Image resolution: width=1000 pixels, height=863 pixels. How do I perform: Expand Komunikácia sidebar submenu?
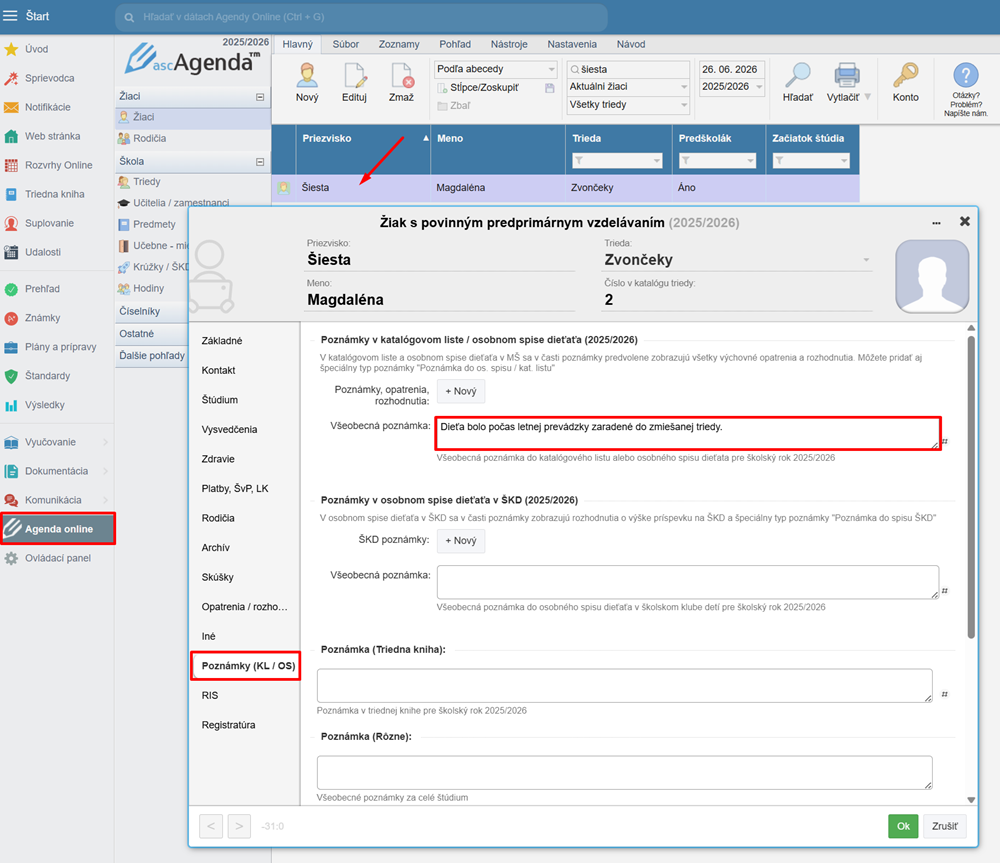[106, 500]
